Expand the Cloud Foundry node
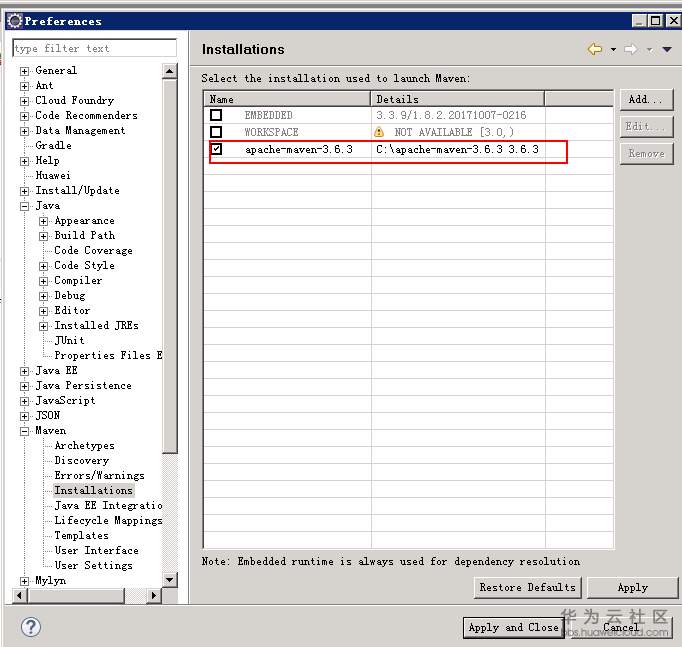The height and width of the screenshot is (647, 682). coord(25,101)
